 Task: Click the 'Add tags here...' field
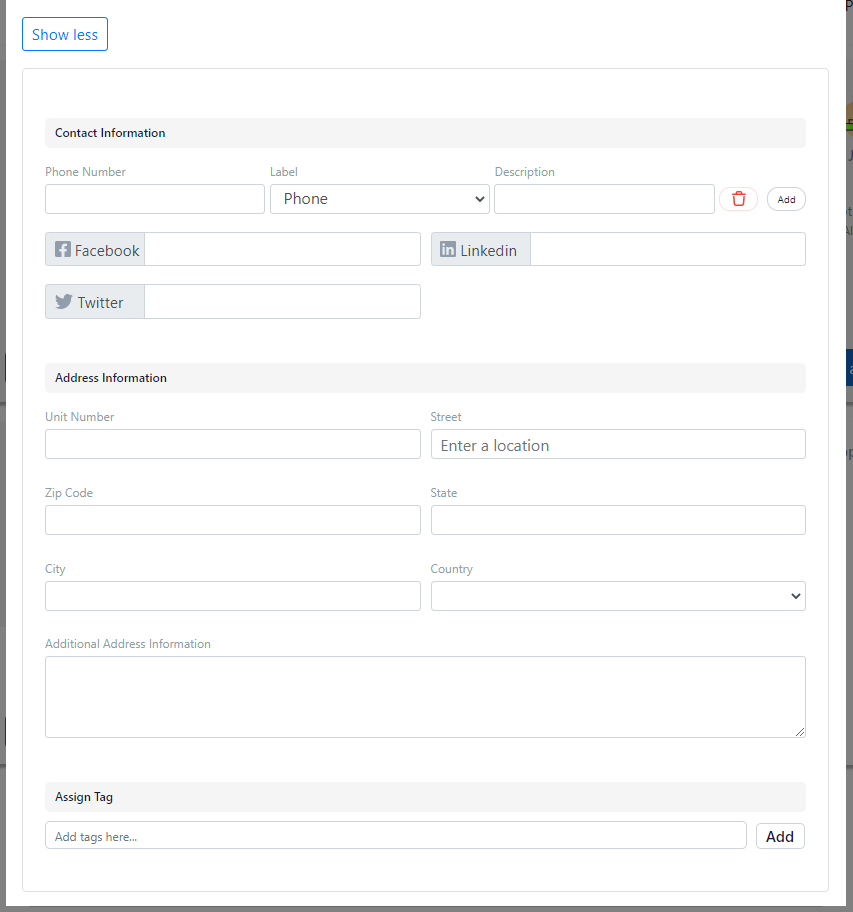click(x=395, y=836)
